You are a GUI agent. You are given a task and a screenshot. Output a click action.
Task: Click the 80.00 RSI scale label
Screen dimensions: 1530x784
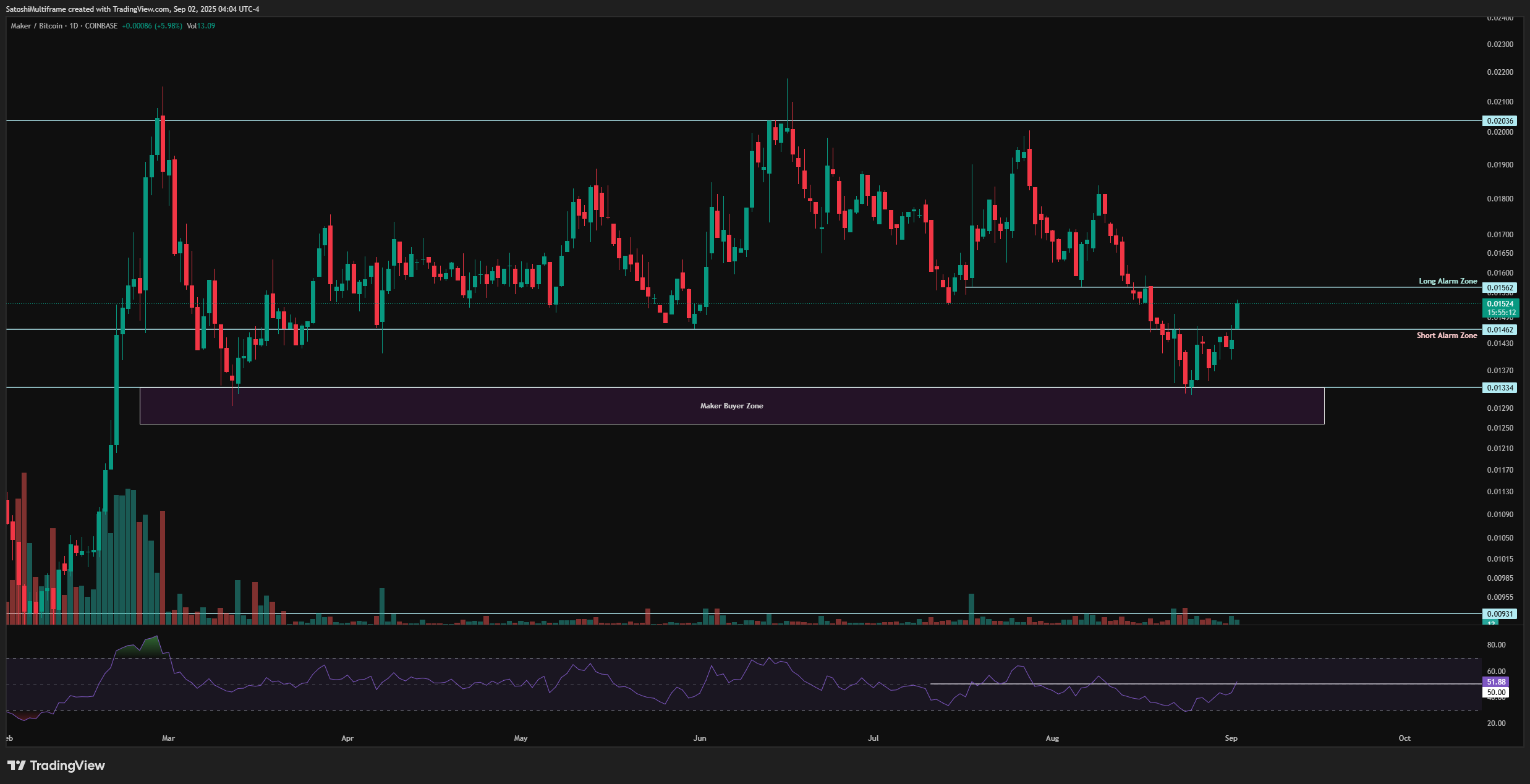(1497, 645)
